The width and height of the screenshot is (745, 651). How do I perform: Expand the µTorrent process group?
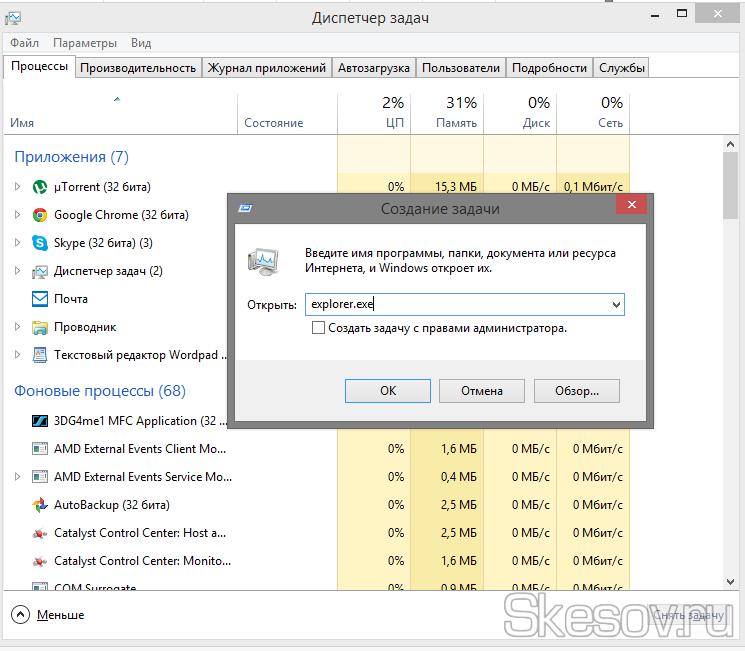click(17, 187)
